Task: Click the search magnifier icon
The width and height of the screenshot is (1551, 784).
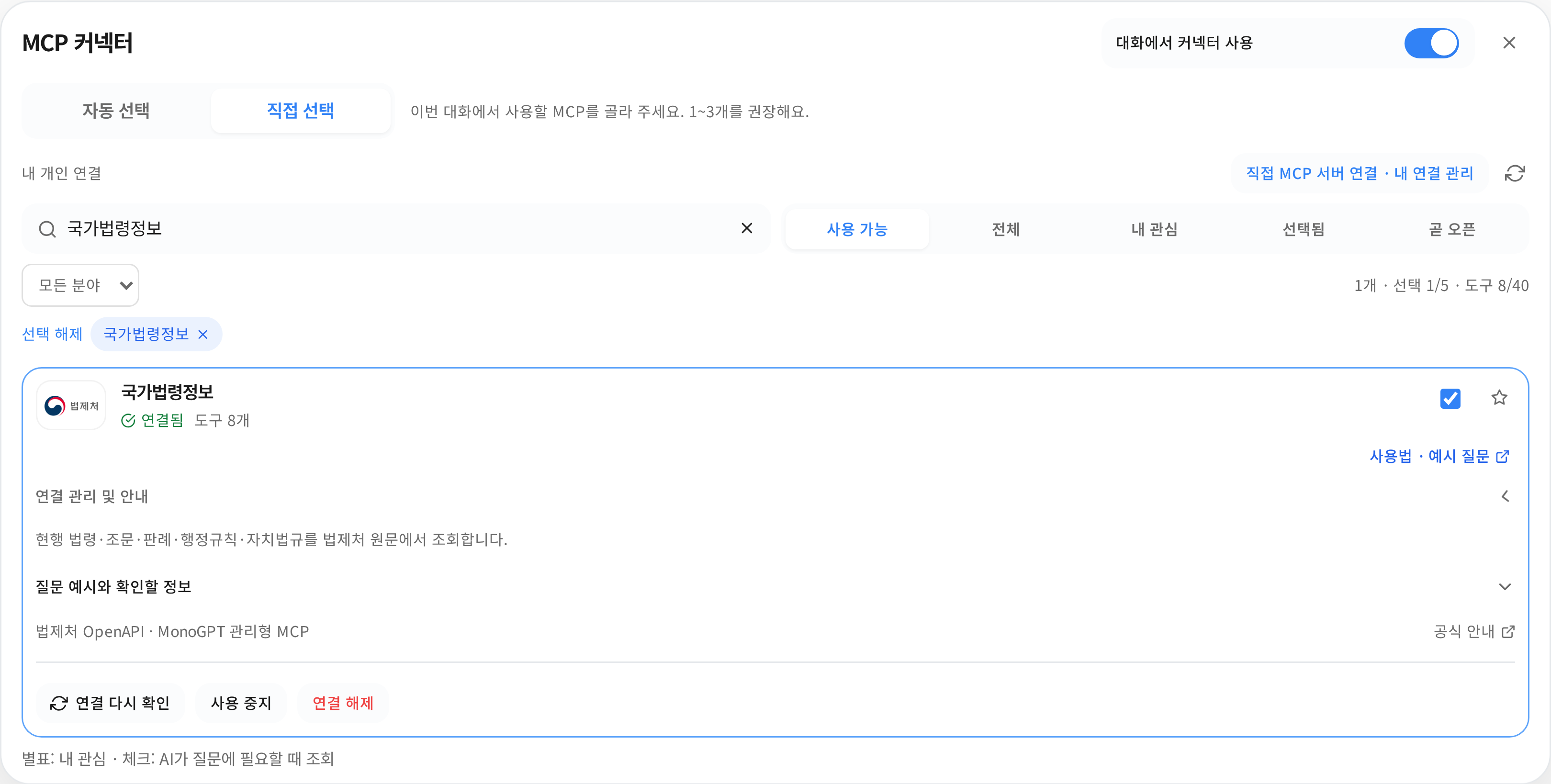Action: click(47, 229)
